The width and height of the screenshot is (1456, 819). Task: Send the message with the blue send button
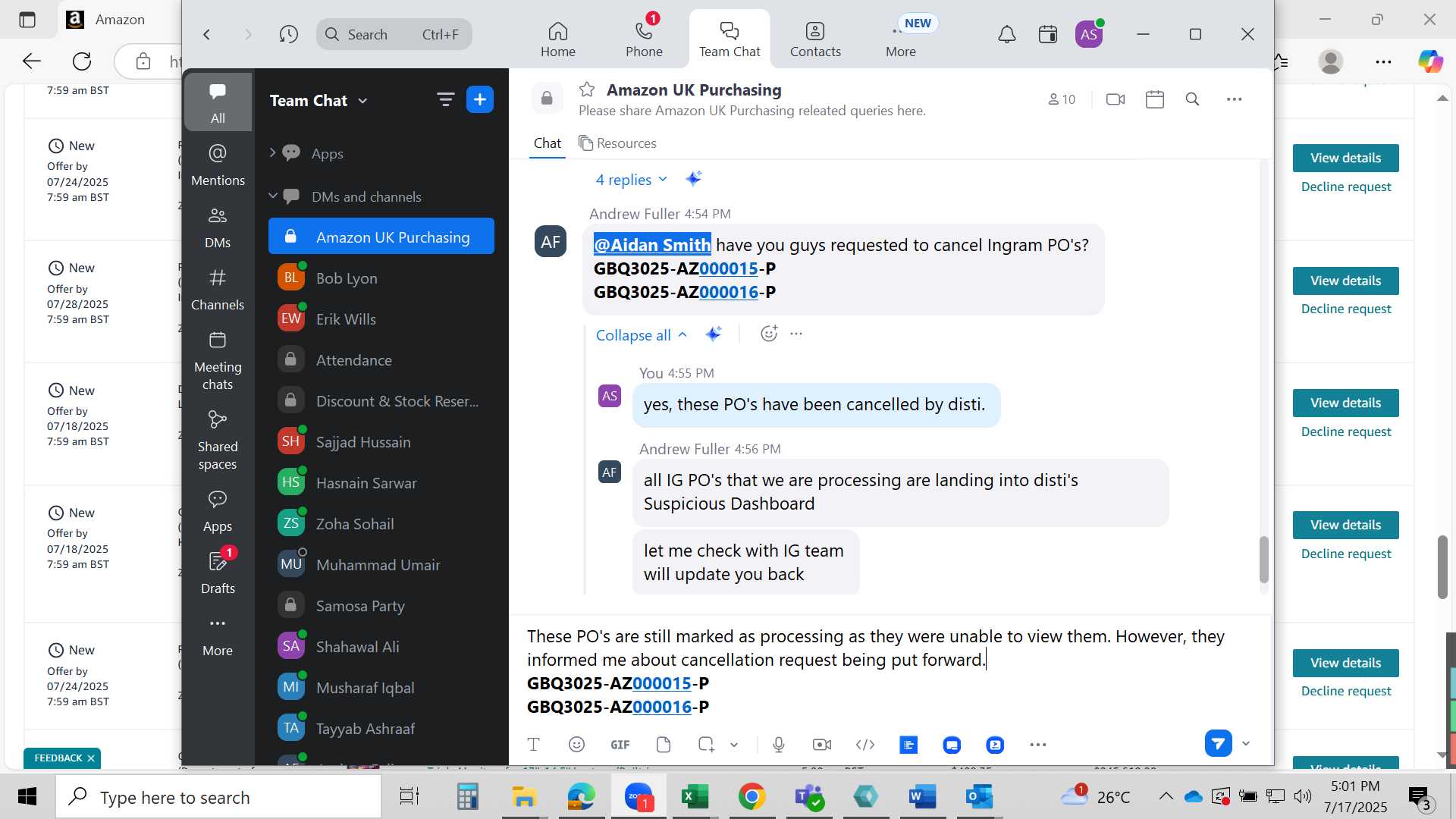1218,744
